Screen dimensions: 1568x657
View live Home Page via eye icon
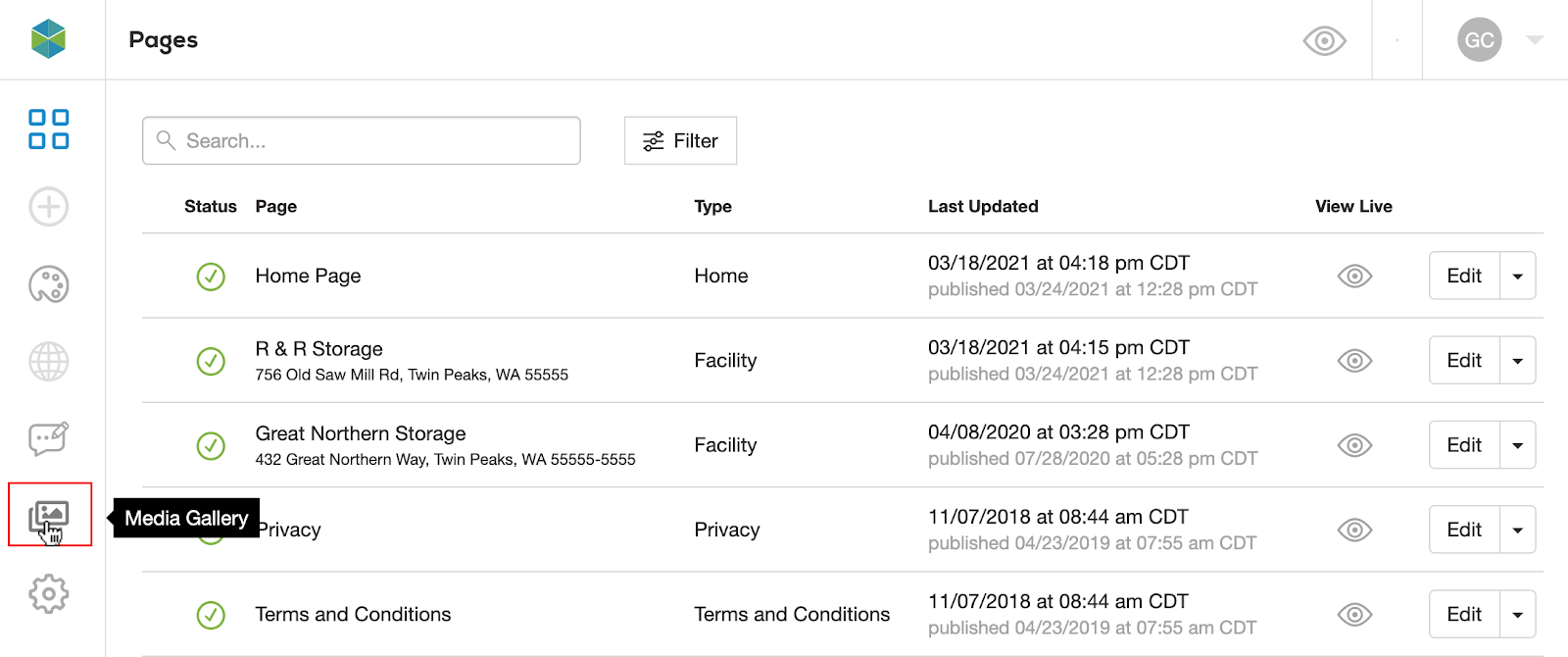tap(1354, 277)
